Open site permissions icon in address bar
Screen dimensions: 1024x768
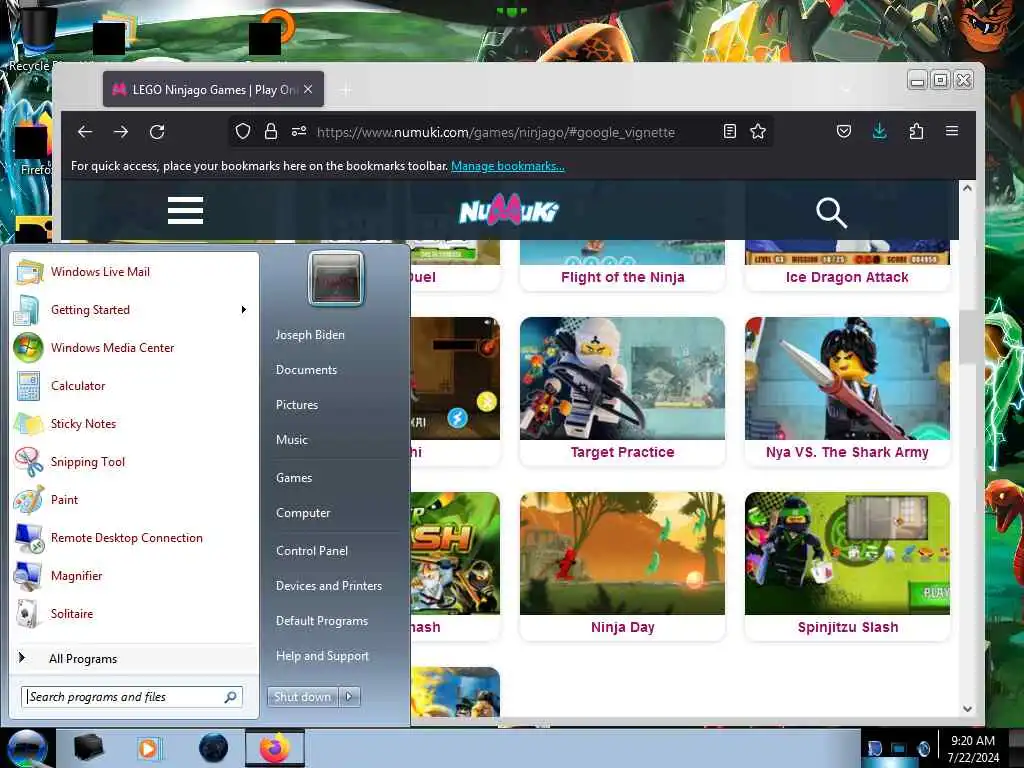[299, 132]
